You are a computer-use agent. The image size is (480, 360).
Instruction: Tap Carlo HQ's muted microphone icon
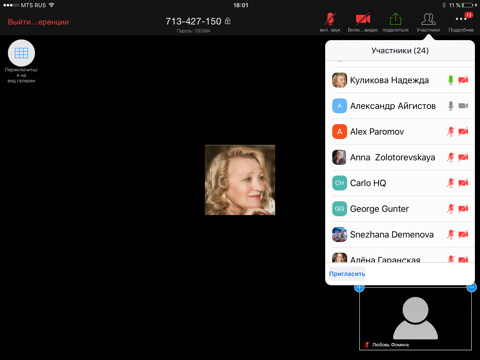(451, 183)
